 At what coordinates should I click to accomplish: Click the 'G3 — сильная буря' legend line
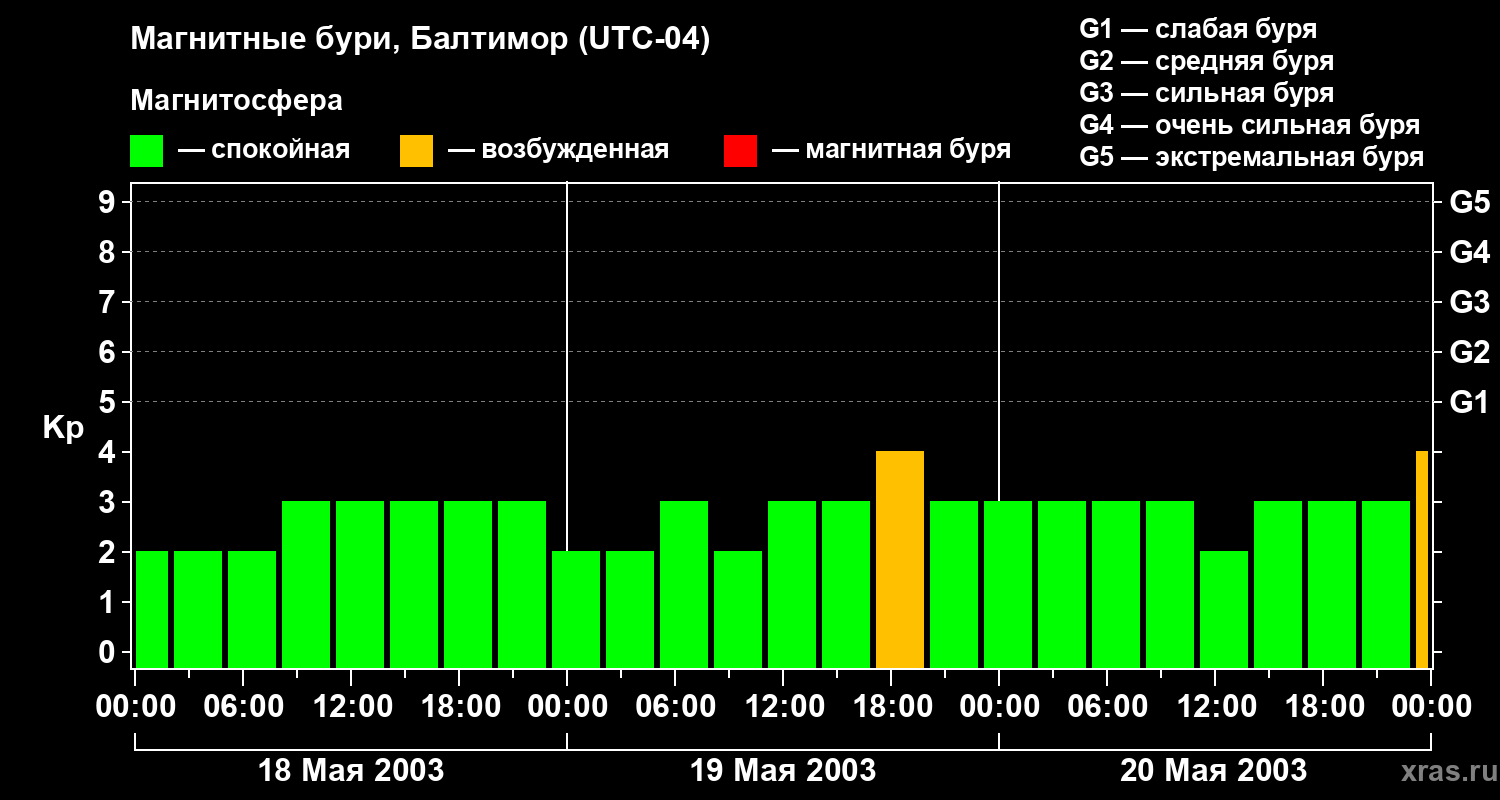(1206, 93)
